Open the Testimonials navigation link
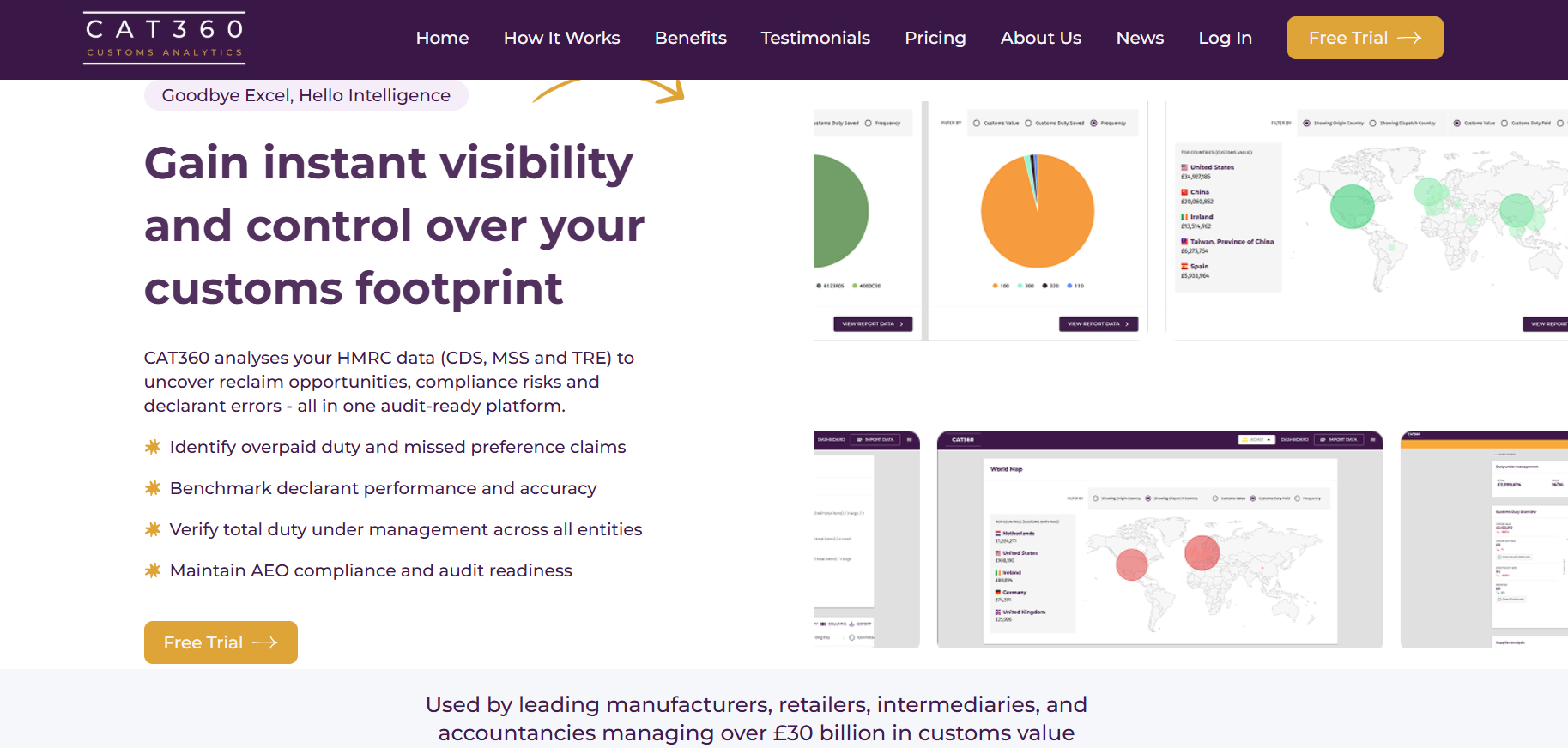This screenshot has width=1568, height=748. point(814,38)
